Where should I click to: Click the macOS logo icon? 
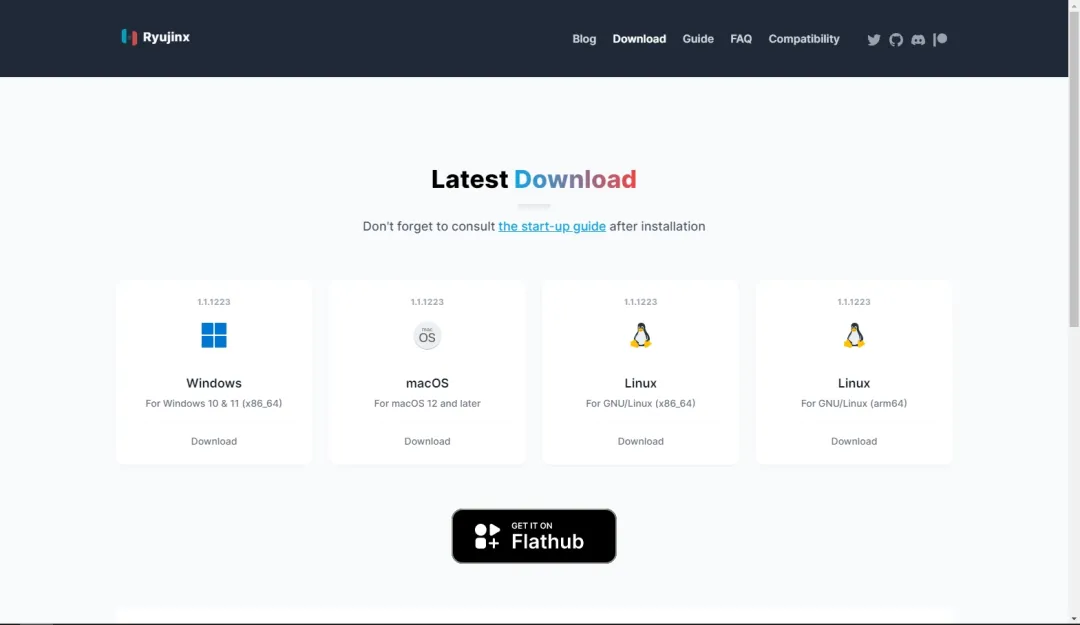[427, 336]
